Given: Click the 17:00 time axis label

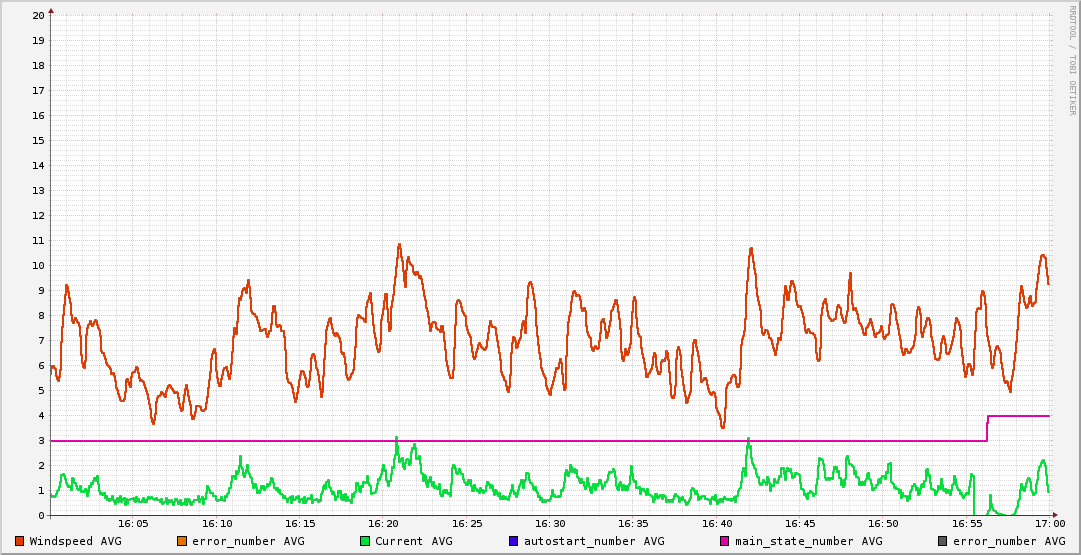Looking at the screenshot, I should pos(1049,524).
